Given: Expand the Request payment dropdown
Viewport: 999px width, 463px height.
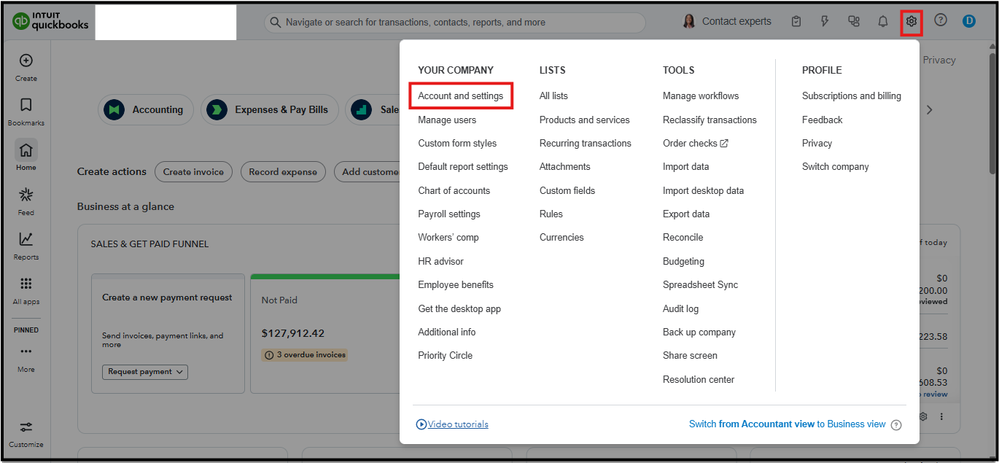Looking at the screenshot, I should [145, 372].
